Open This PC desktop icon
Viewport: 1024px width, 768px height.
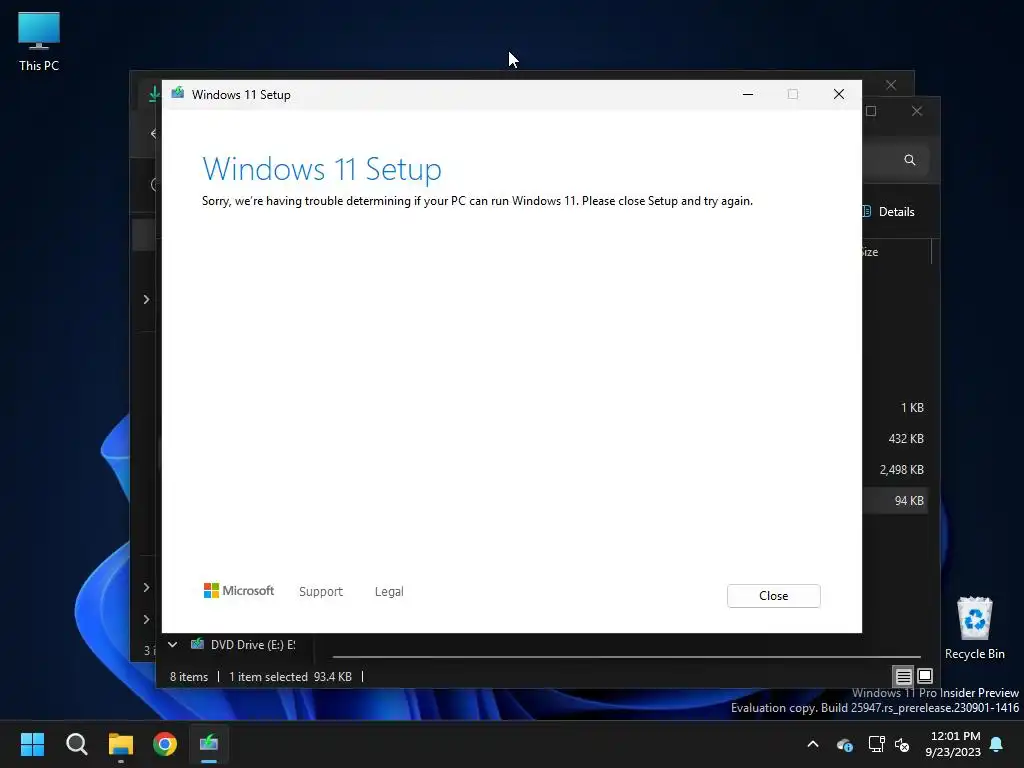coord(39,42)
